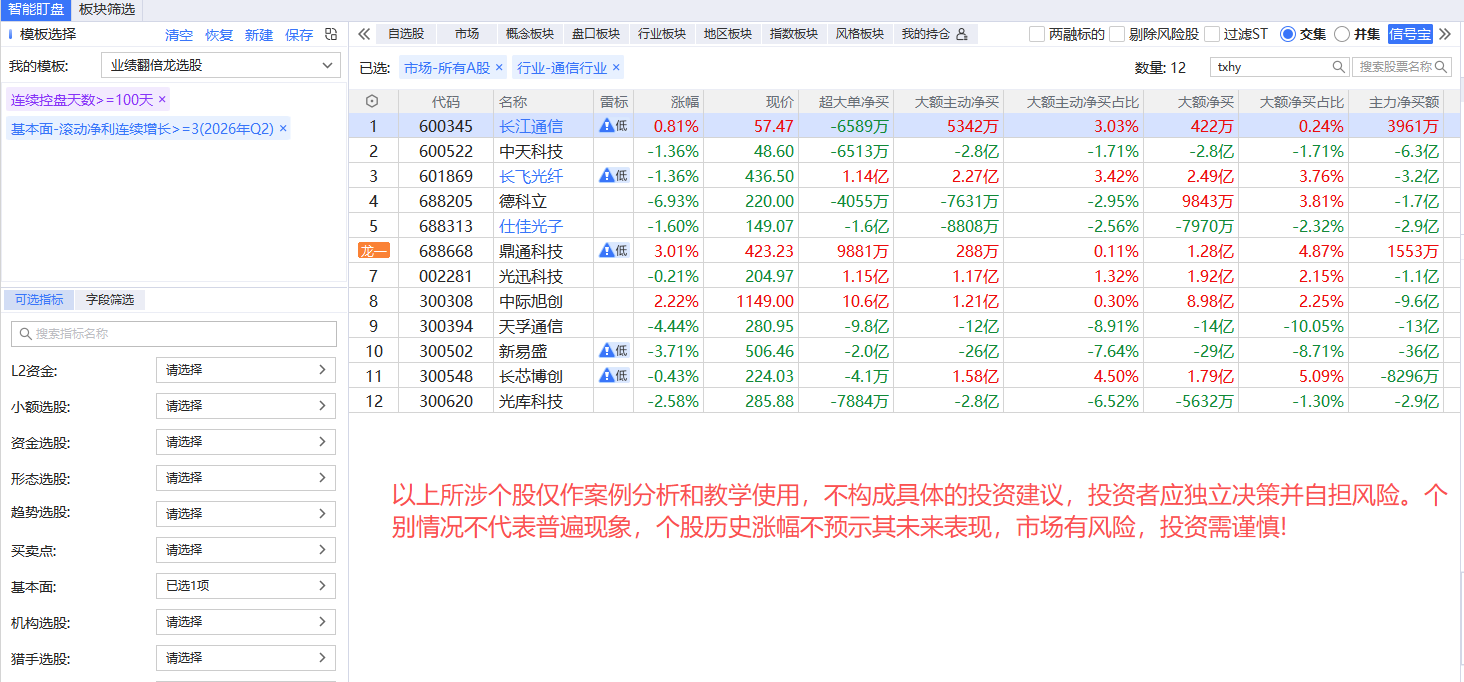
Task: Open stock 中际旭创 in the list
Action: (531, 301)
